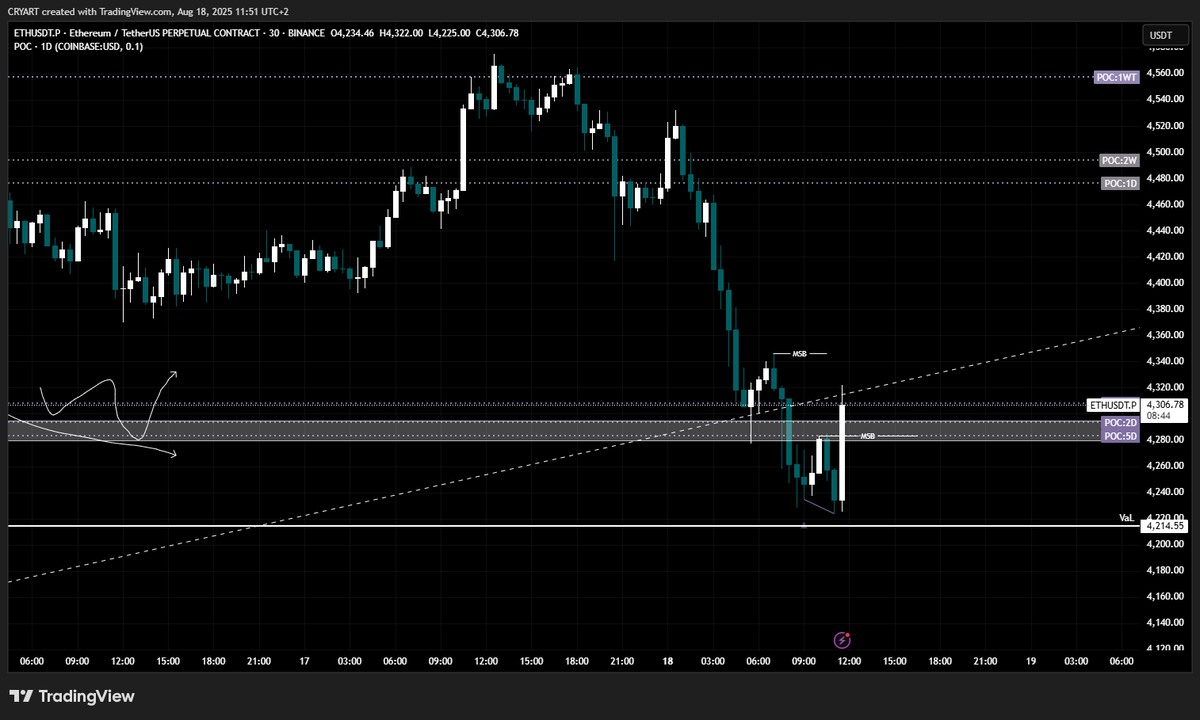The image size is (1200, 720).
Task: Click the TradingView logo
Action: point(72,696)
